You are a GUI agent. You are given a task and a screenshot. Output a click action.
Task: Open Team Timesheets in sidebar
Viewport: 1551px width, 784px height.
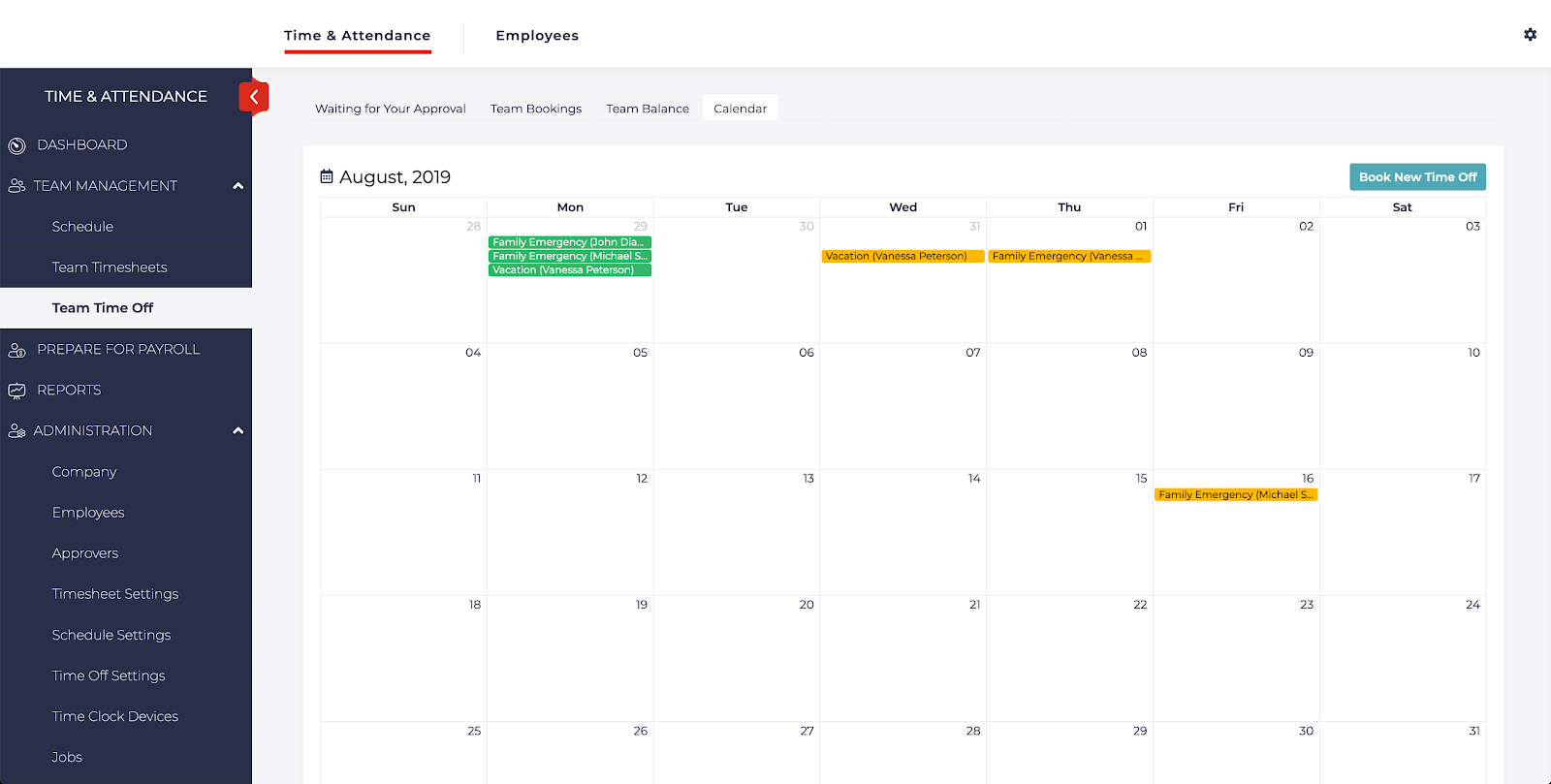(110, 267)
